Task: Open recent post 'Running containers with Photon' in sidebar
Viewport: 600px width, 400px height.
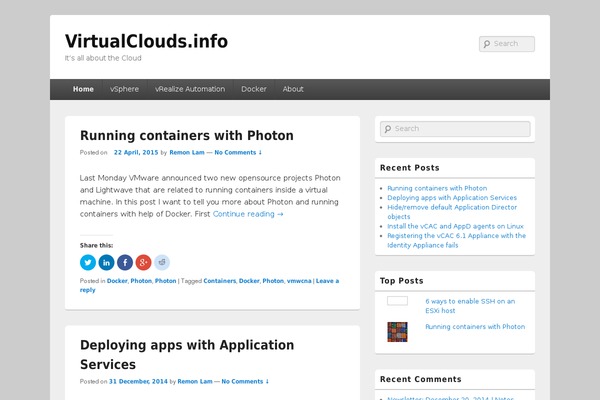Action: 437,188
